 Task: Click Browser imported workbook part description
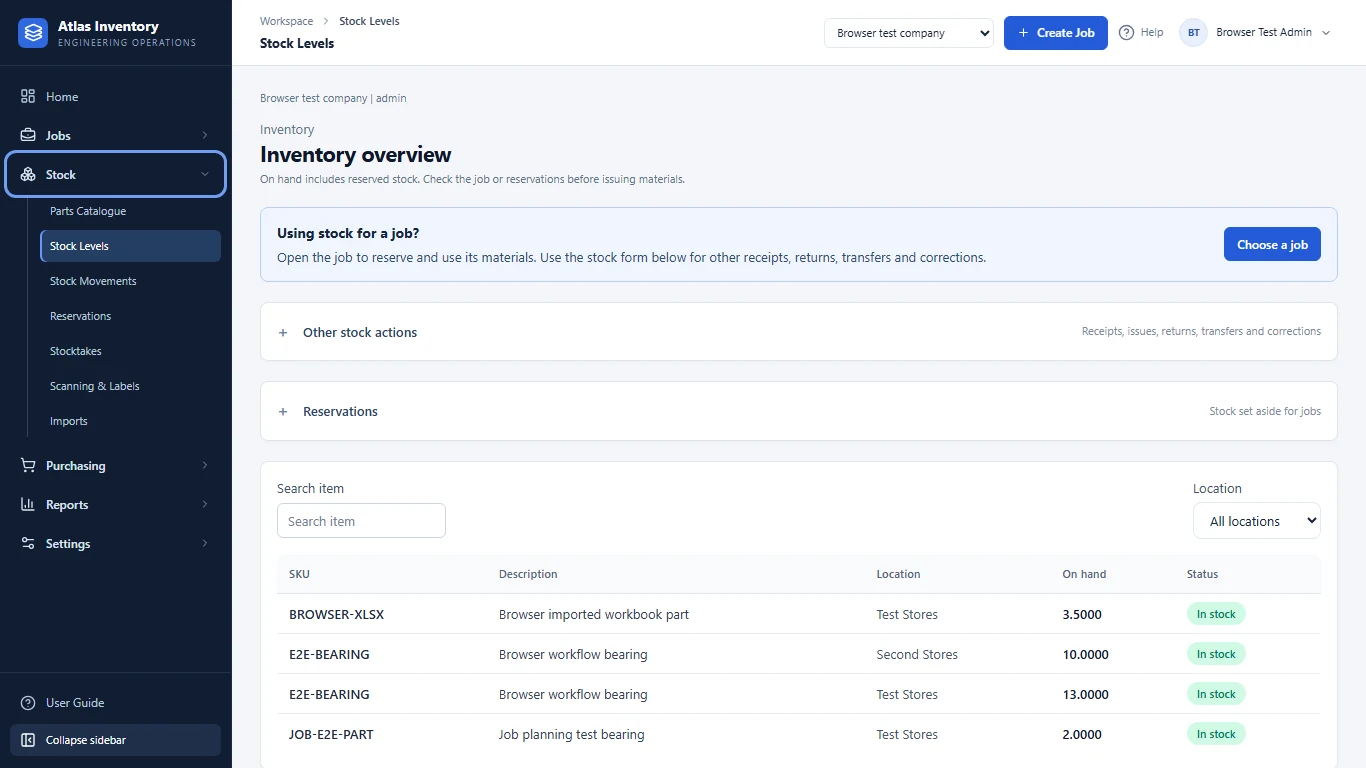pyautogui.click(x=594, y=615)
